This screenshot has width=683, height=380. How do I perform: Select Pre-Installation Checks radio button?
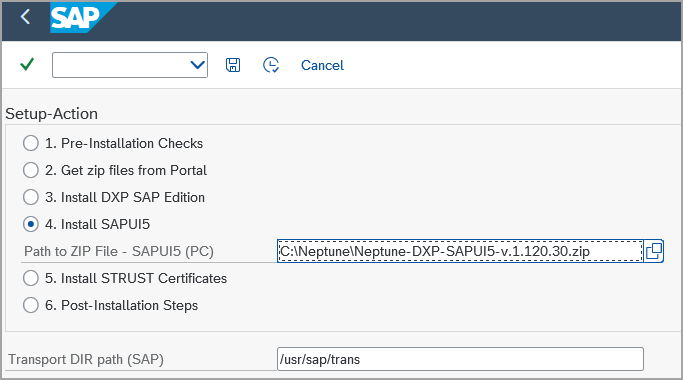click(x=30, y=143)
